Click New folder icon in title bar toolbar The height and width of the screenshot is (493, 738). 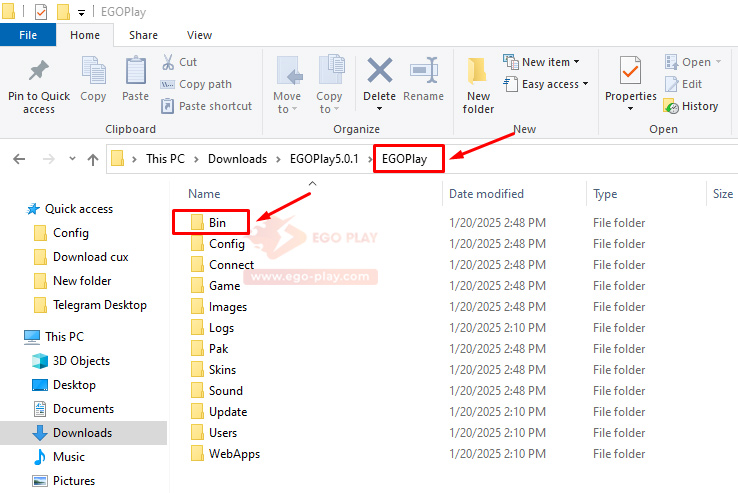(64, 12)
